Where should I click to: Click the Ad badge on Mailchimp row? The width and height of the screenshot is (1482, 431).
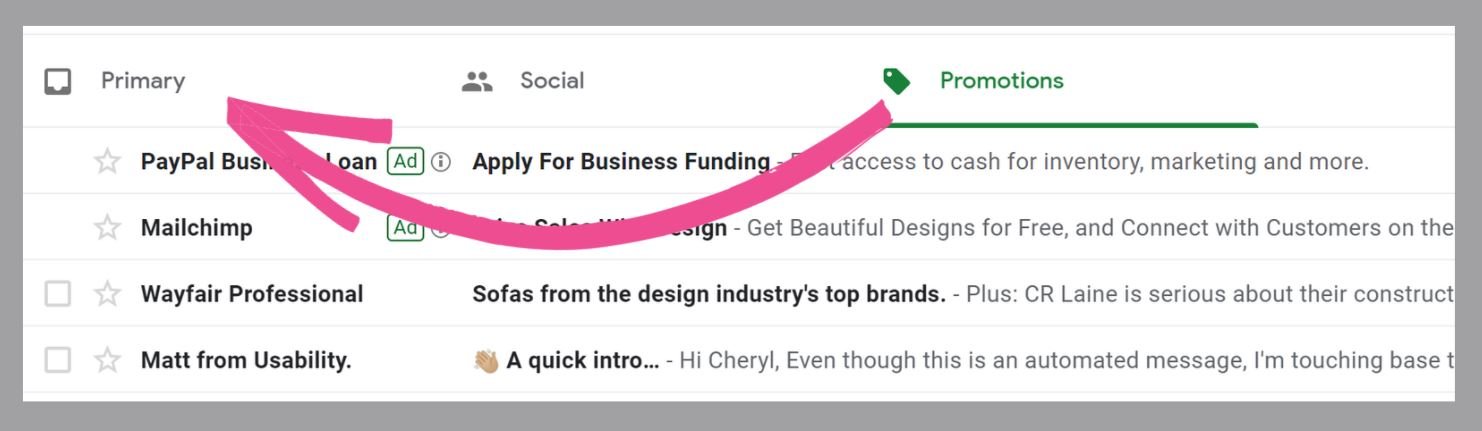coord(405,228)
